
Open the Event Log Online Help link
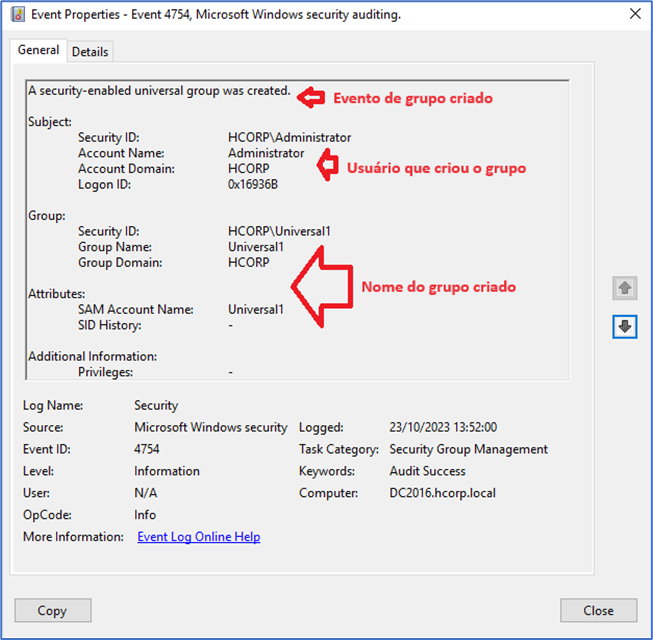click(198, 537)
